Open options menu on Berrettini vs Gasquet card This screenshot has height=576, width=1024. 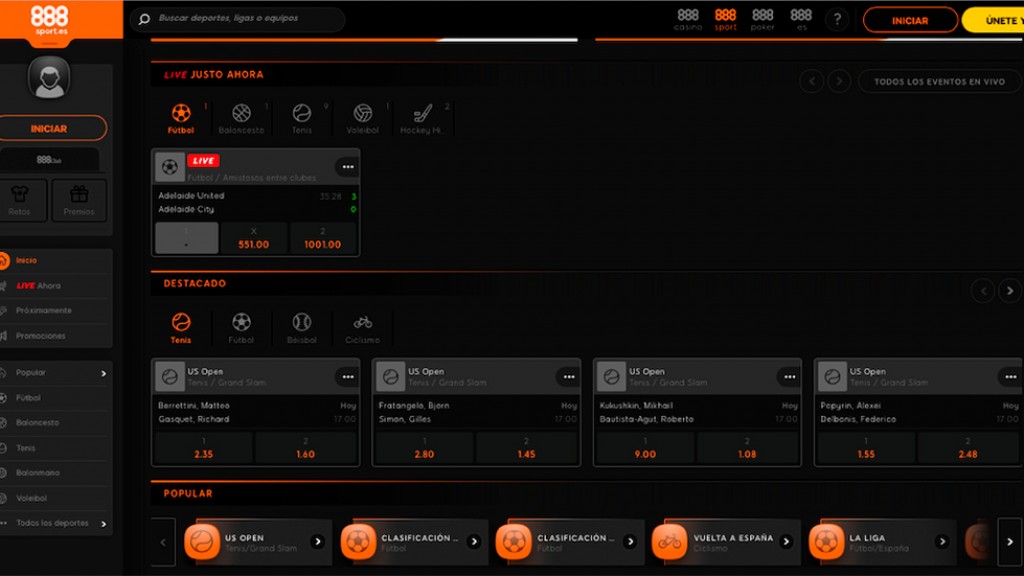[x=348, y=377]
